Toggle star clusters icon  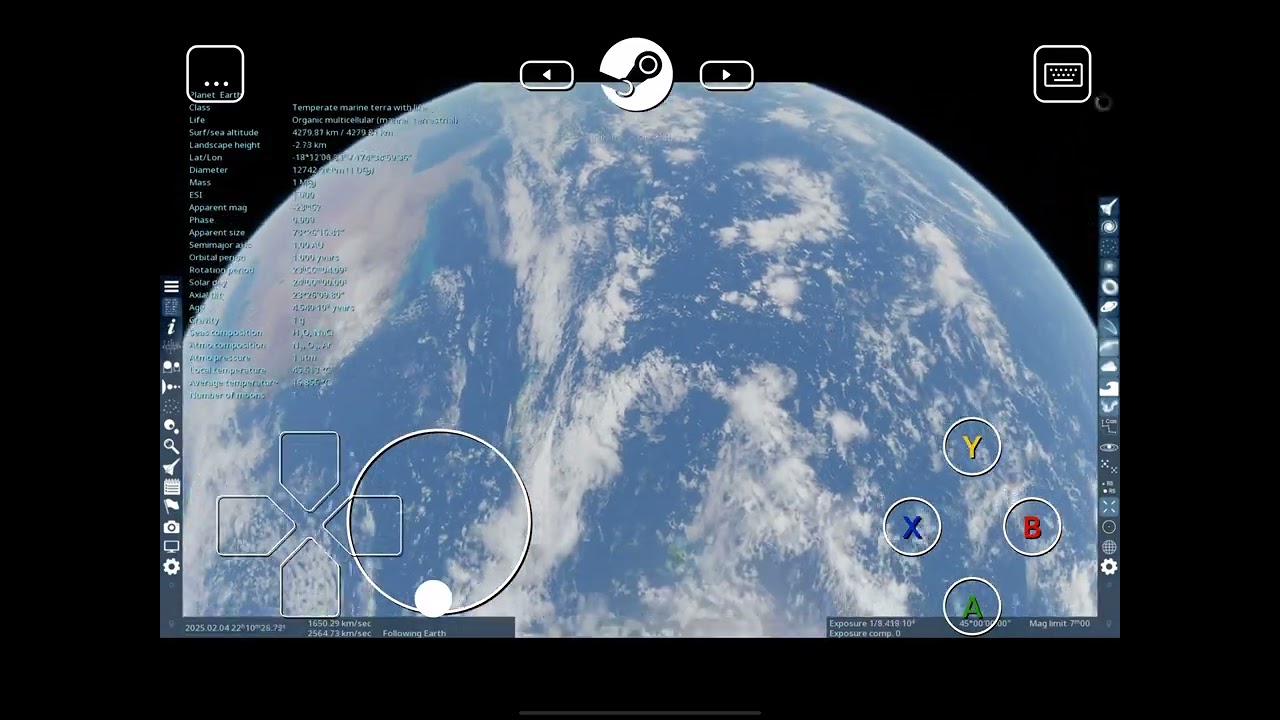(1109, 247)
